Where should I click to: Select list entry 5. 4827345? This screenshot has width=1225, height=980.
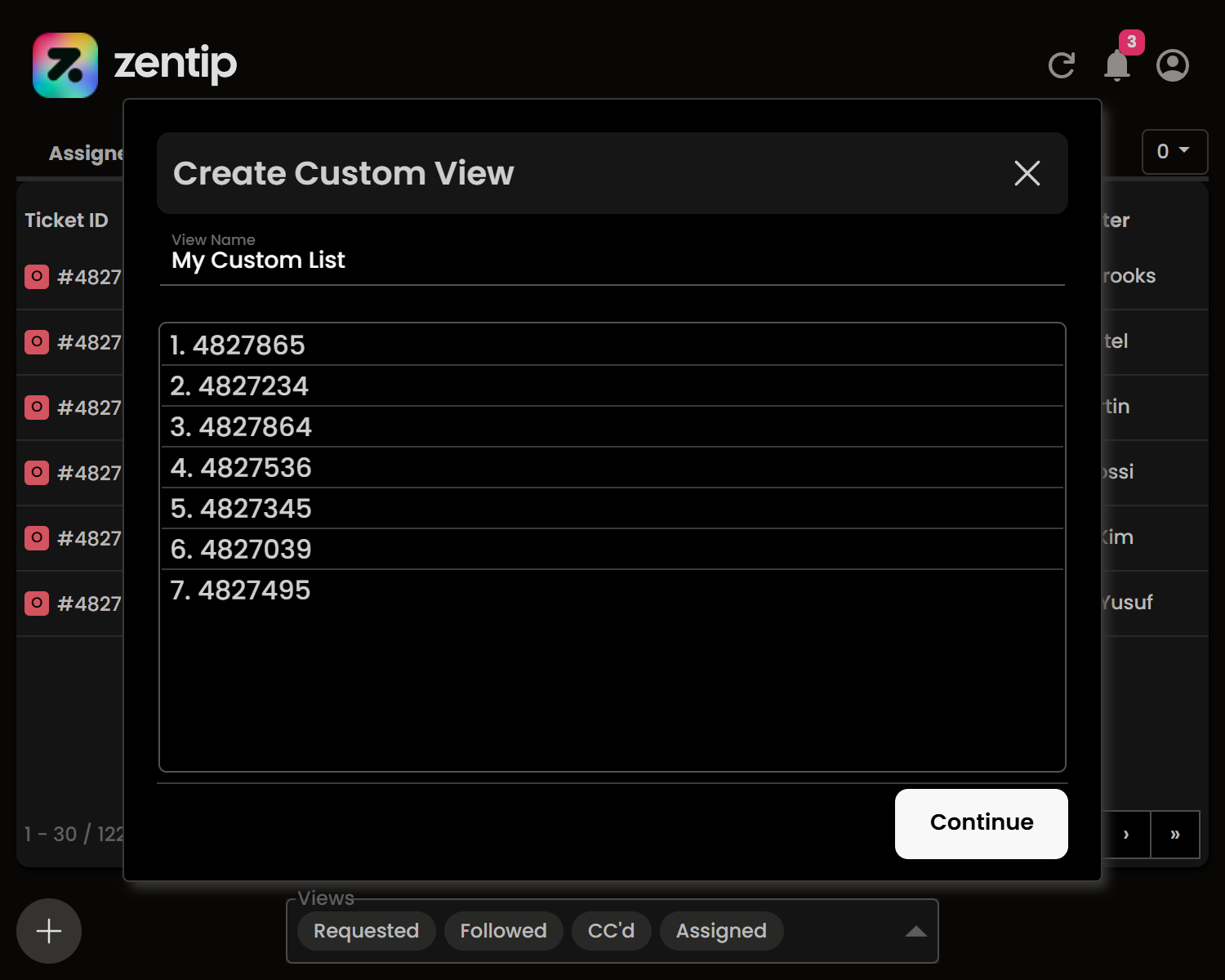click(x=612, y=508)
